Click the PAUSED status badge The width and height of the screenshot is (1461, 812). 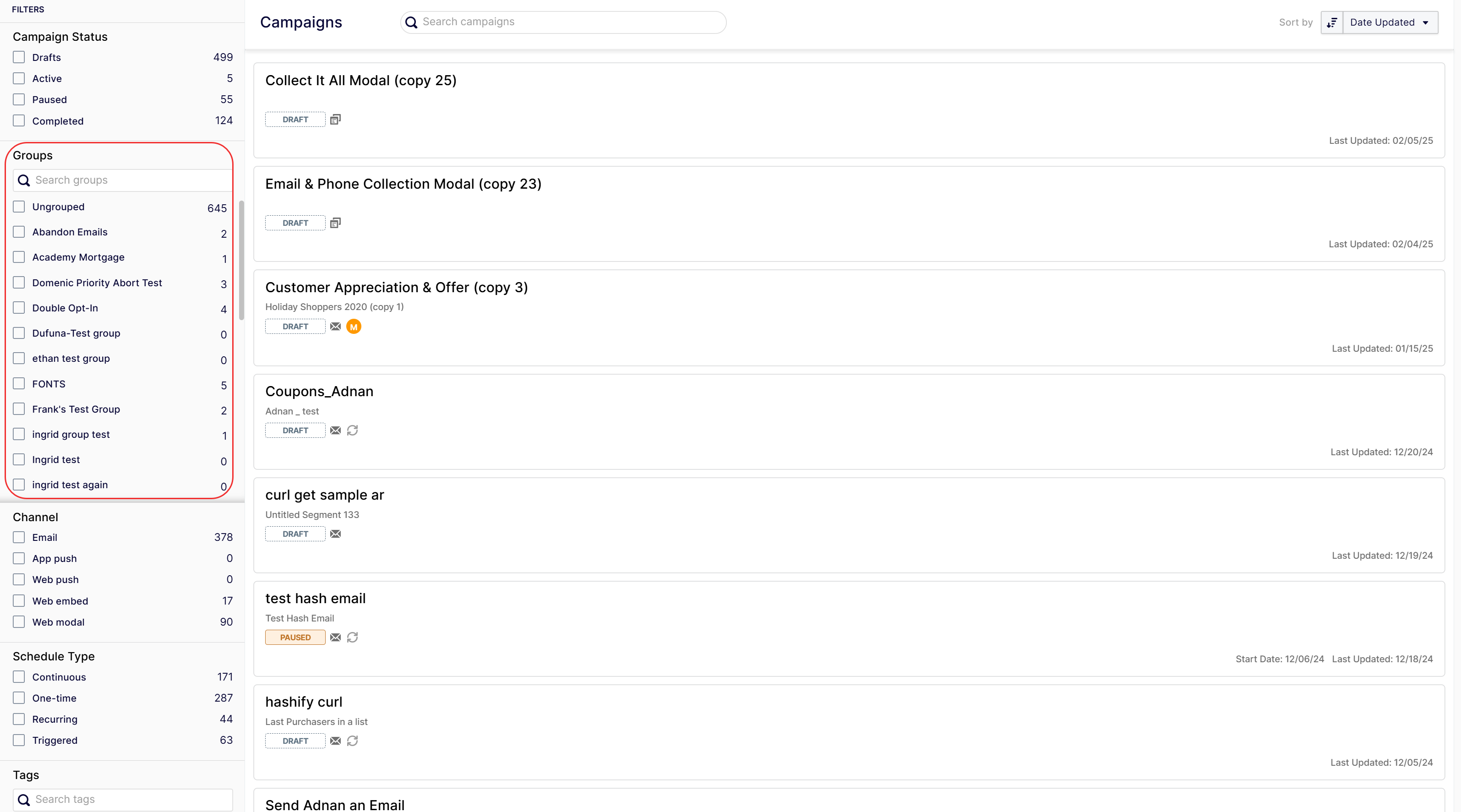pyautogui.click(x=295, y=638)
